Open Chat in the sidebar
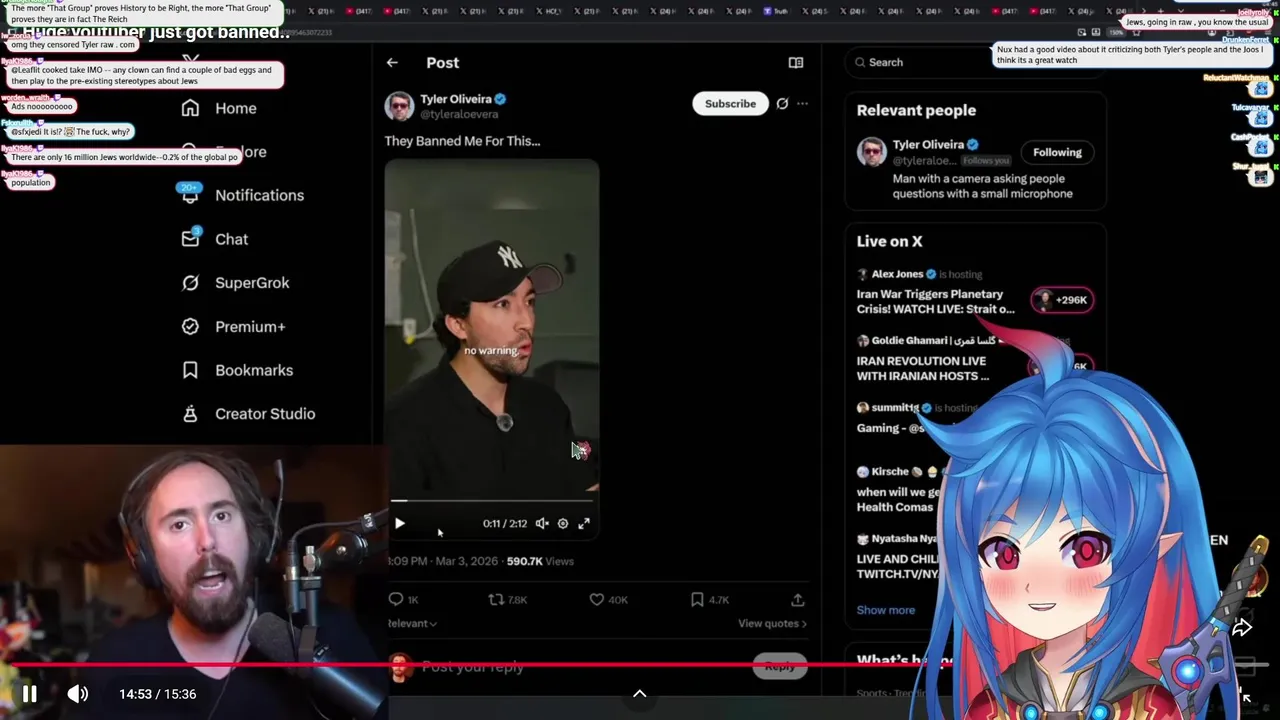The width and height of the screenshot is (1280, 720). [214, 239]
